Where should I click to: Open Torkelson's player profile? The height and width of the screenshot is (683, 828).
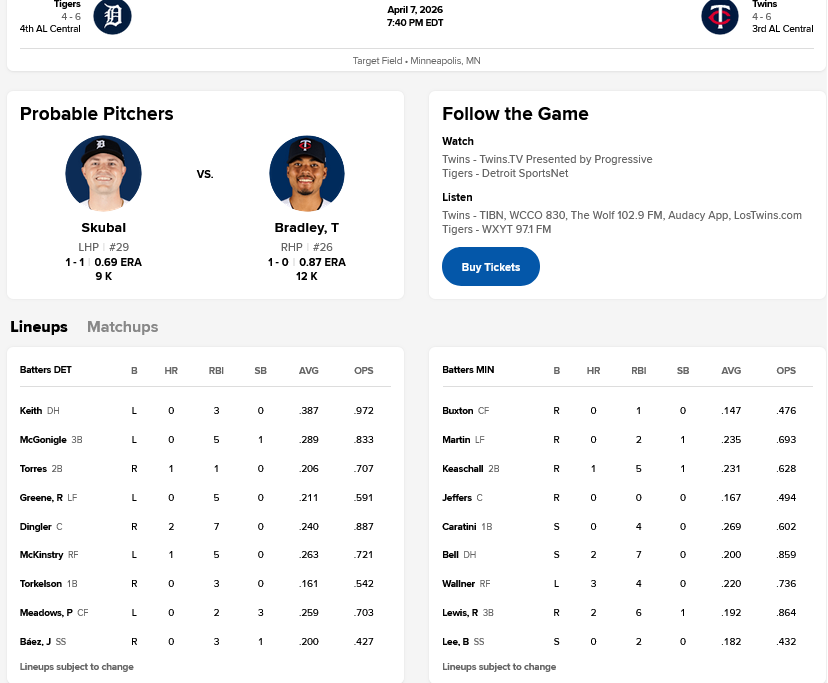[x=41, y=584]
